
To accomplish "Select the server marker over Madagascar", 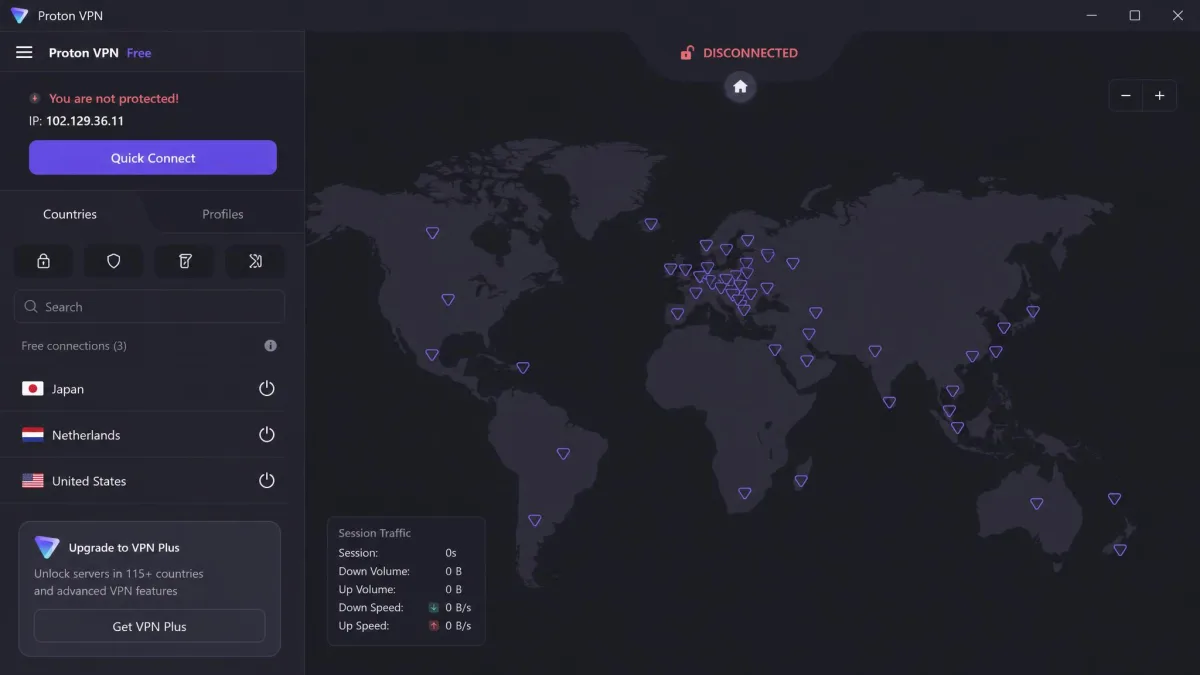I will 801,482.
